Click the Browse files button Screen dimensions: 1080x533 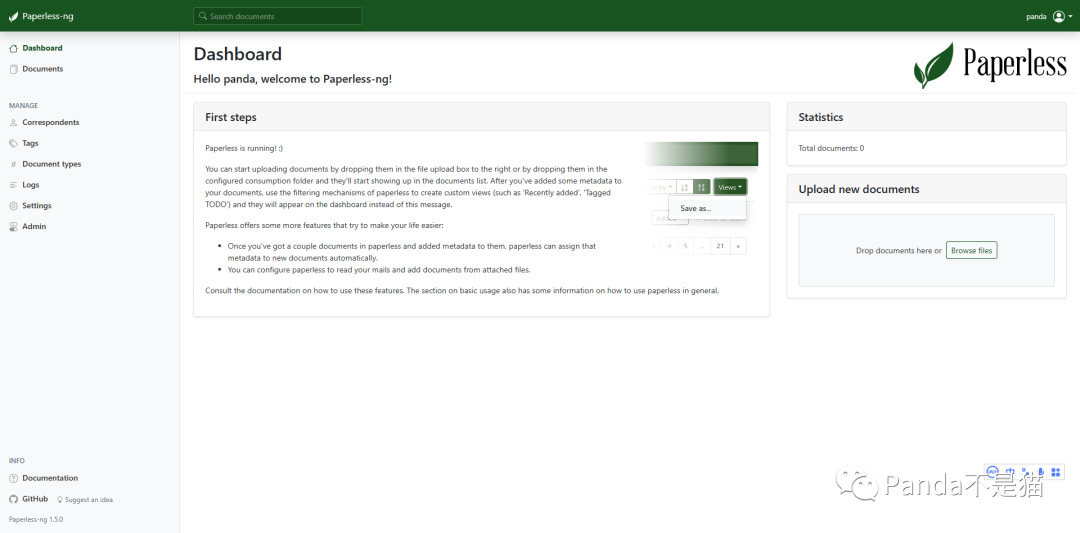(x=971, y=251)
